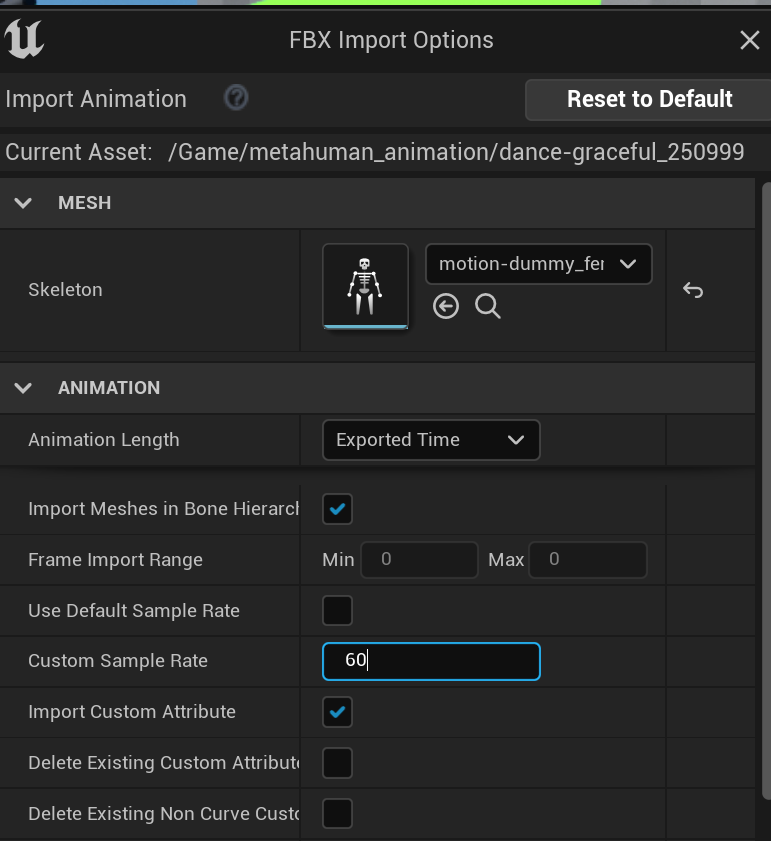Click the skeleton use-selected arrow icon

click(x=446, y=306)
